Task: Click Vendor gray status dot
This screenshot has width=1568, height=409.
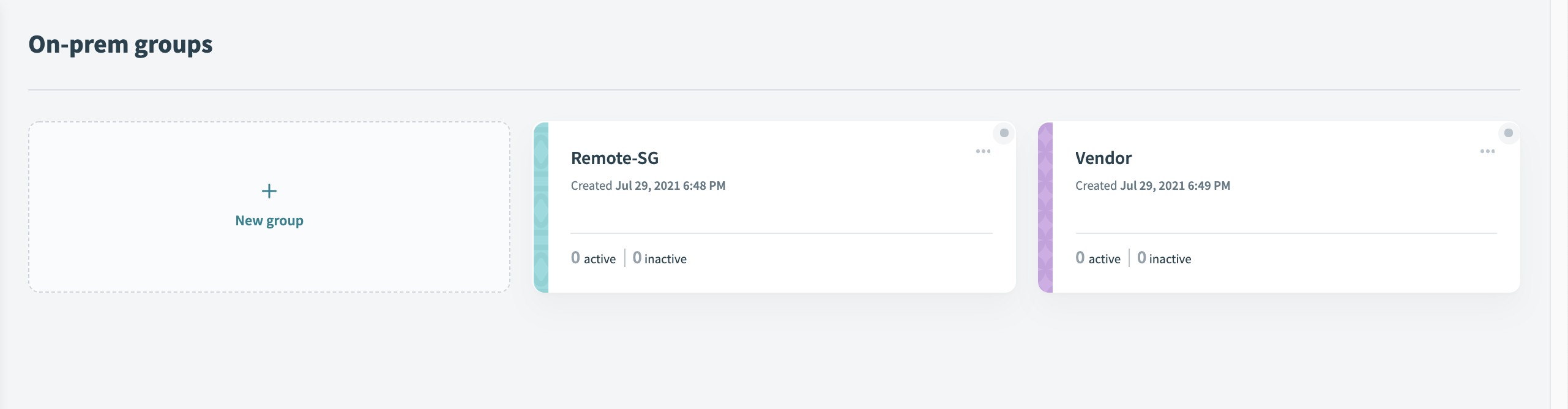Action: click(x=1508, y=133)
